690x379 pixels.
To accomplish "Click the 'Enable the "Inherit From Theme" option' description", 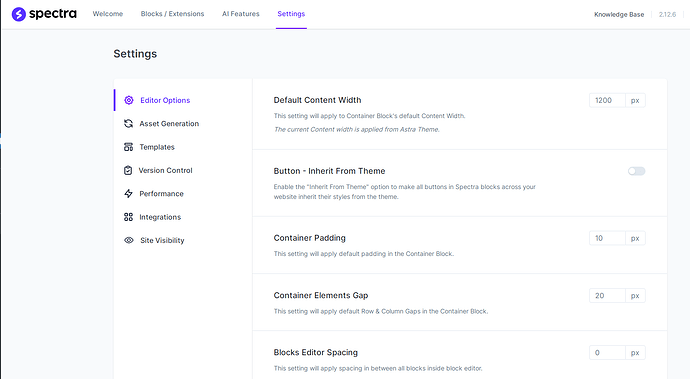I will pos(404,191).
